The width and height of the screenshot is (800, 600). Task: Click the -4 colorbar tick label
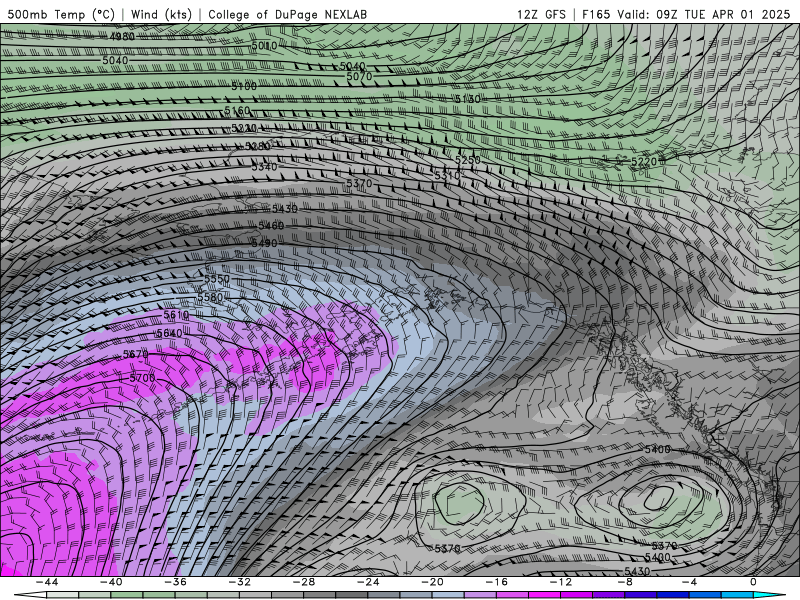pyautogui.click(x=689, y=582)
